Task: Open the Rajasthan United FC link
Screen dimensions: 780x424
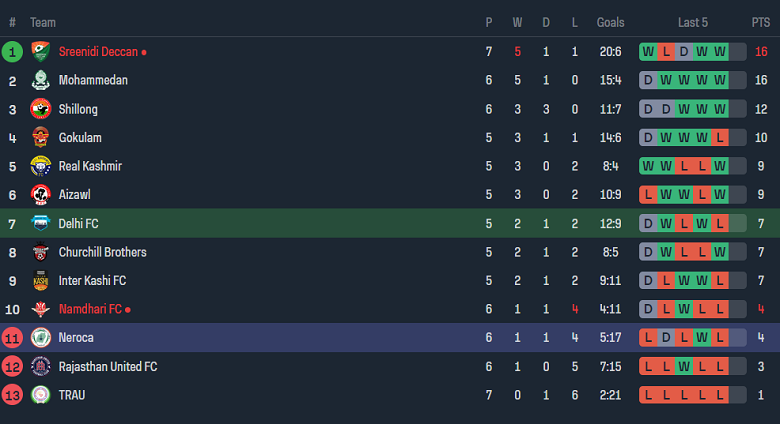Action: (108, 367)
